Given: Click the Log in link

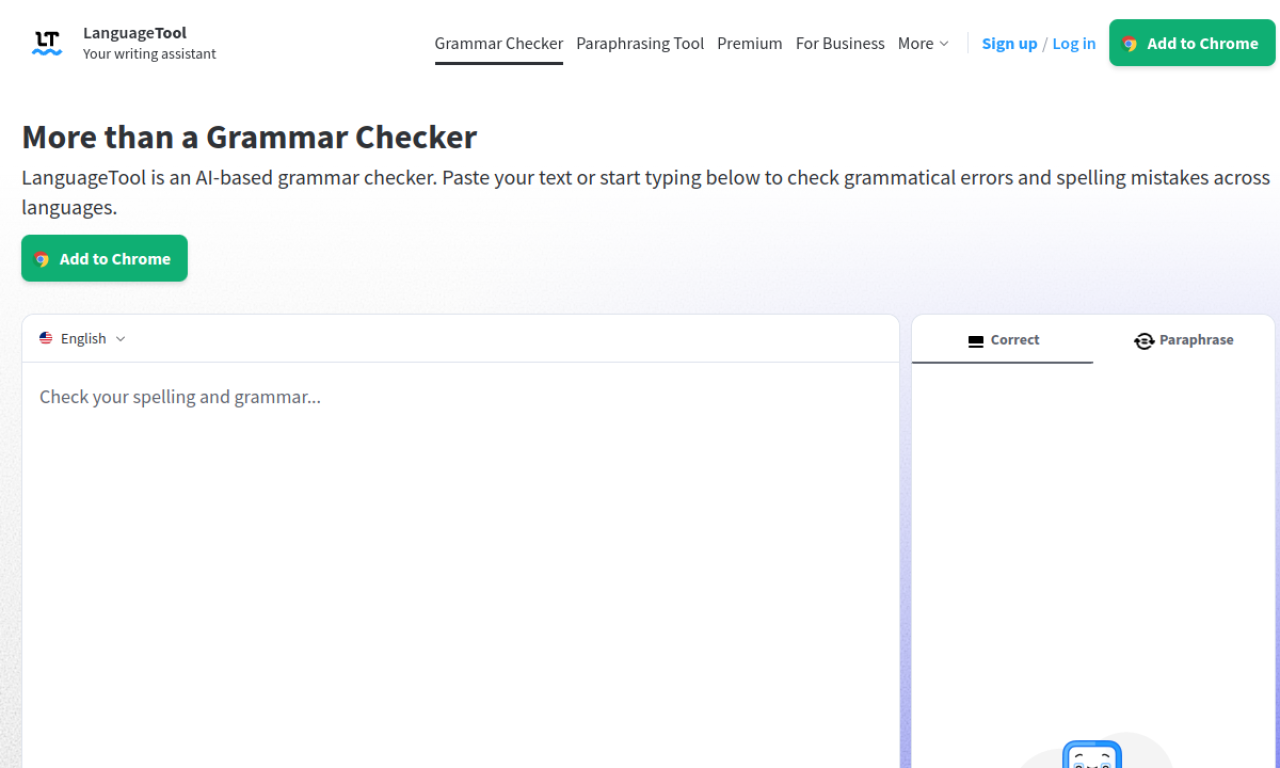Looking at the screenshot, I should click(x=1073, y=43).
